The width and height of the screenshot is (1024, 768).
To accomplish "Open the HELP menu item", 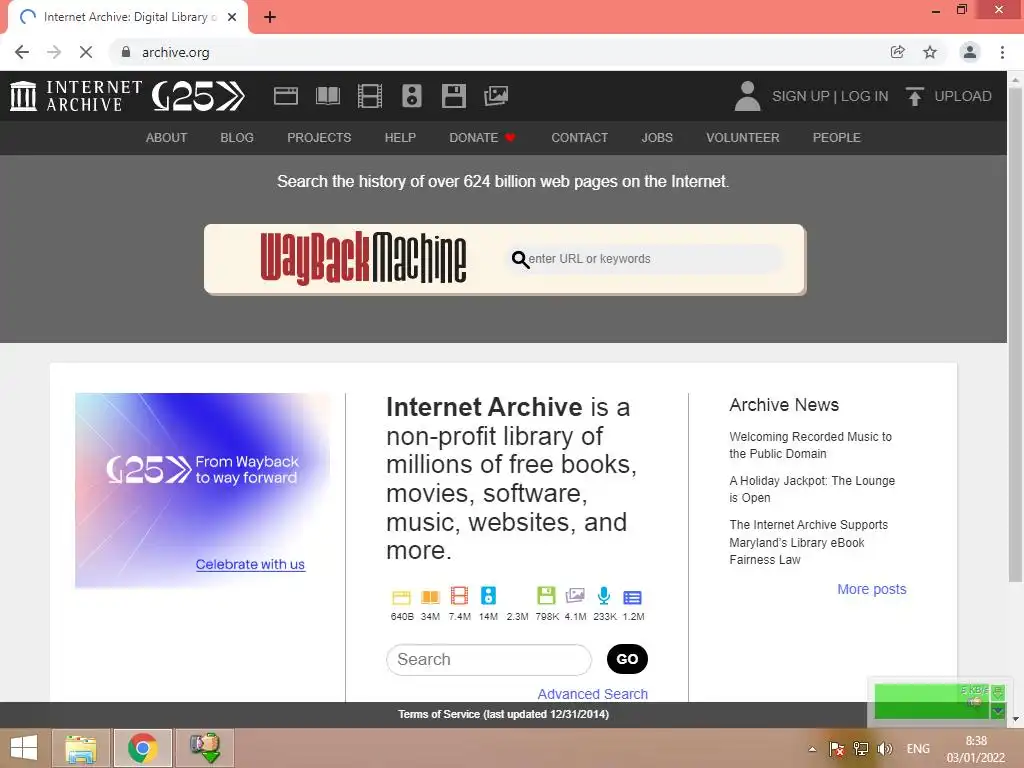I will 400,138.
